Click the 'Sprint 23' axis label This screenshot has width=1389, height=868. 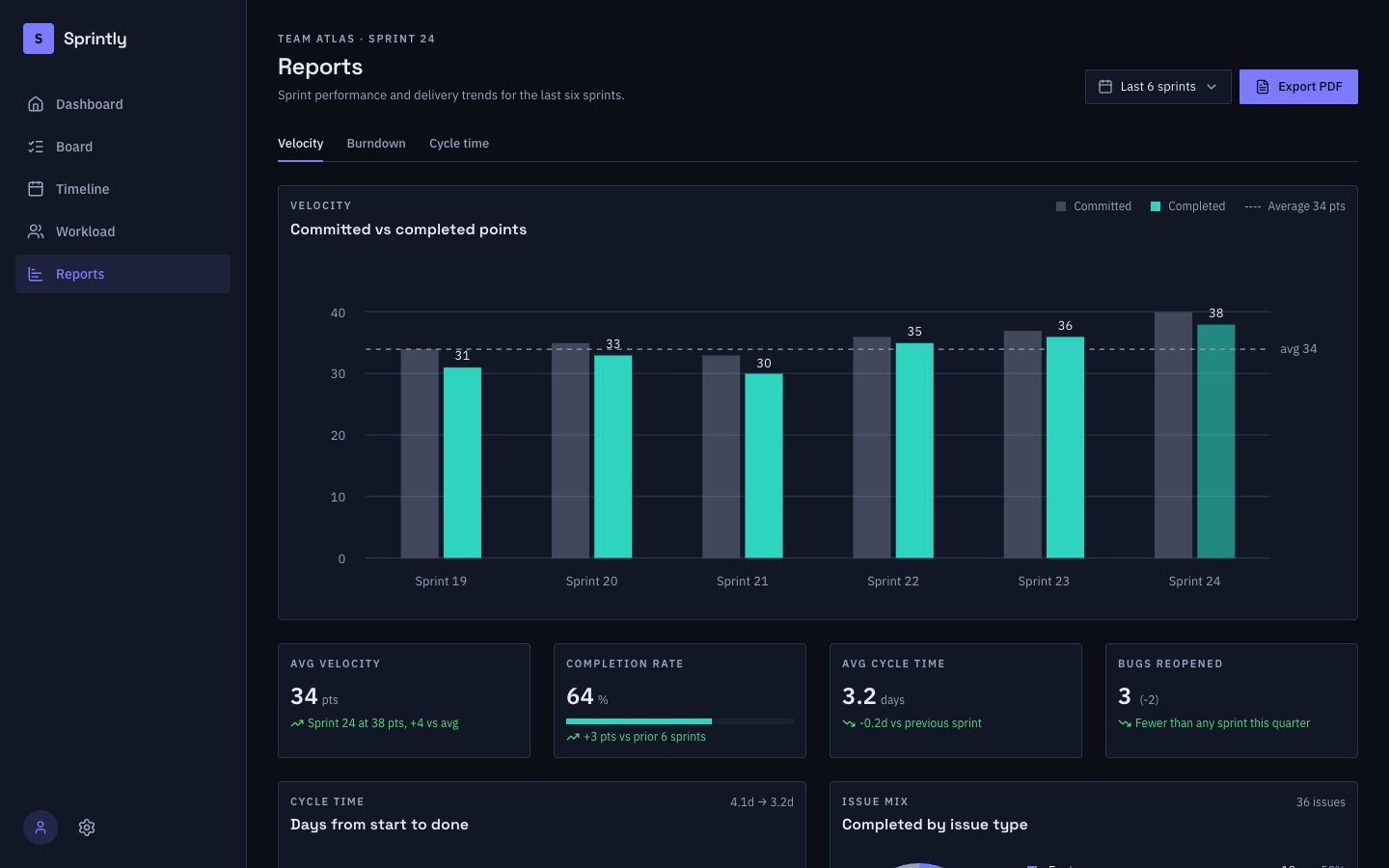(1044, 582)
